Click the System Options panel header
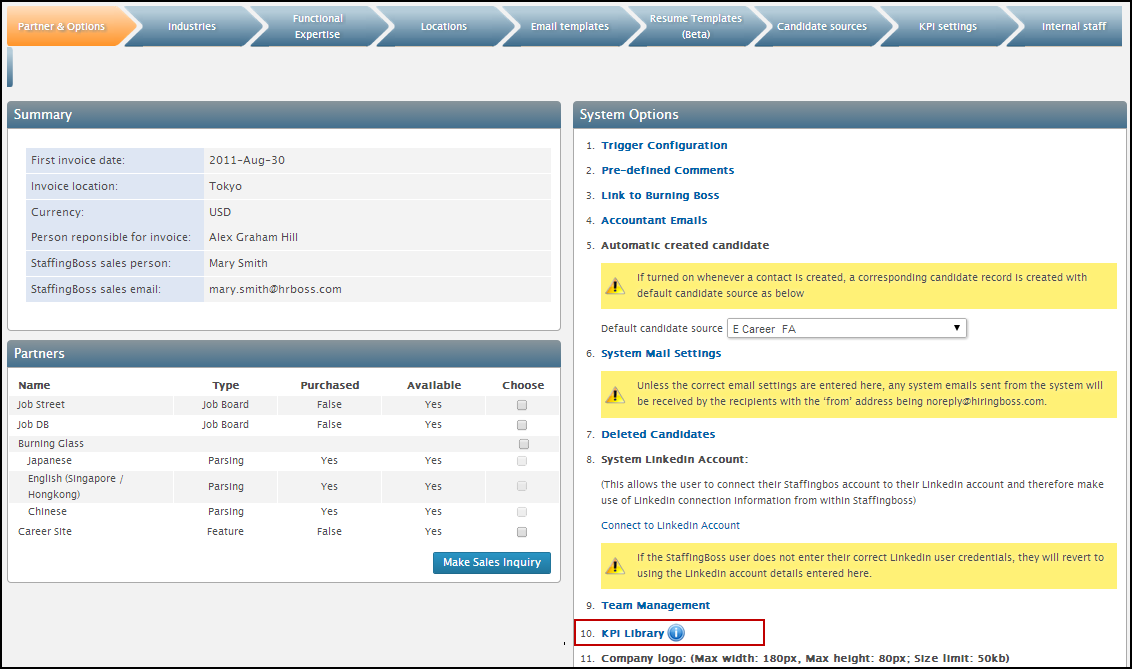This screenshot has height=669, width=1132. [850, 115]
